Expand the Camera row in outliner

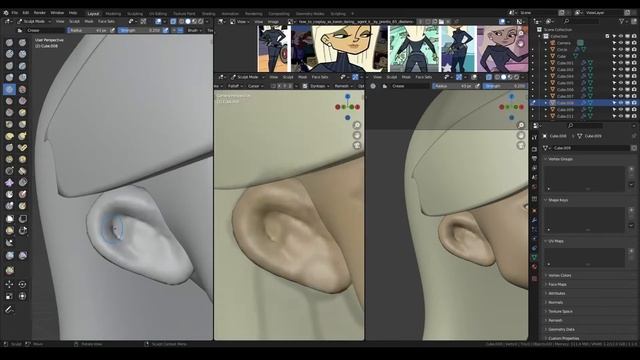click(546, 43)
